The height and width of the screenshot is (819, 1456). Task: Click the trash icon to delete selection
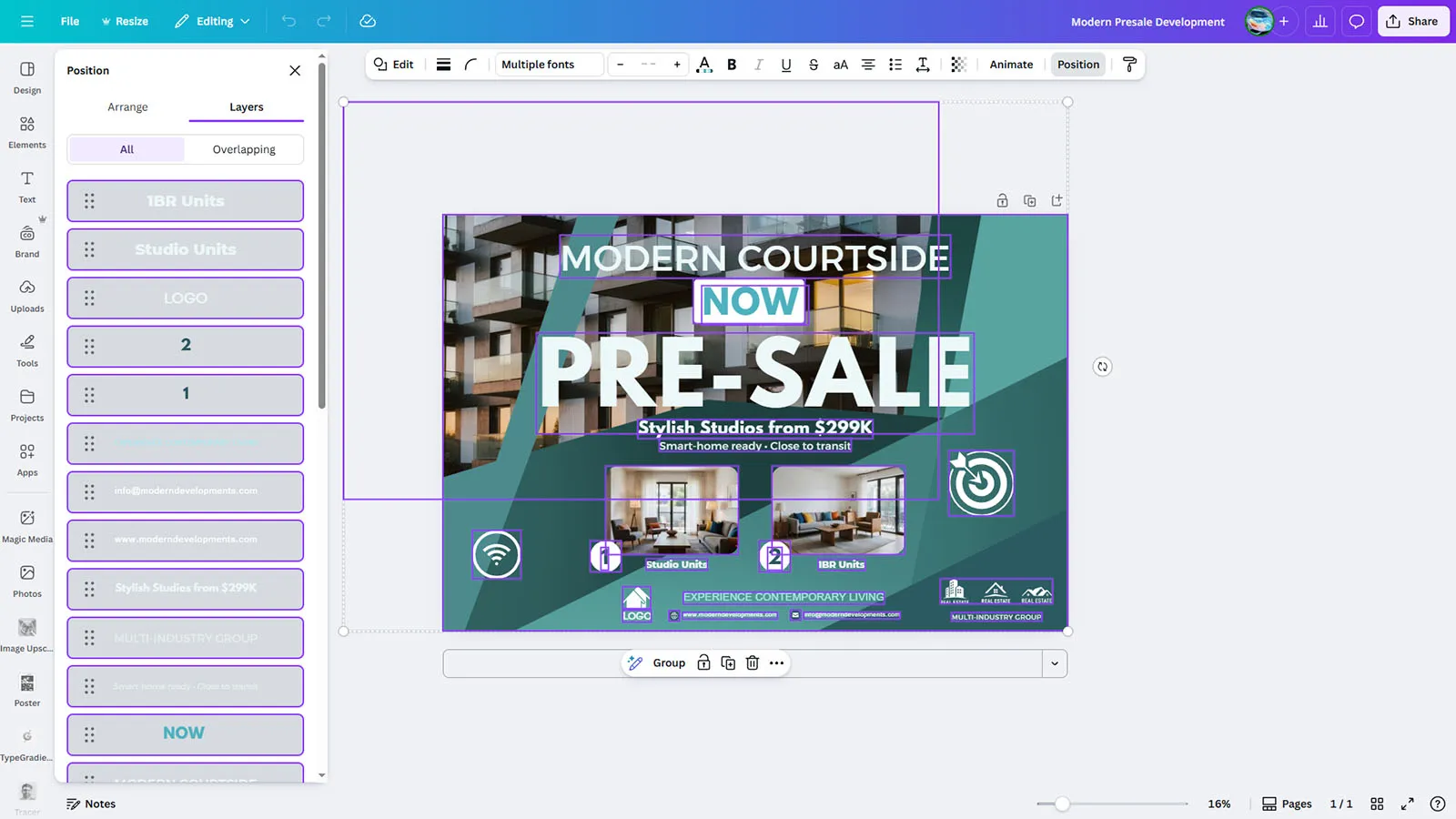[x=753, y=662]
